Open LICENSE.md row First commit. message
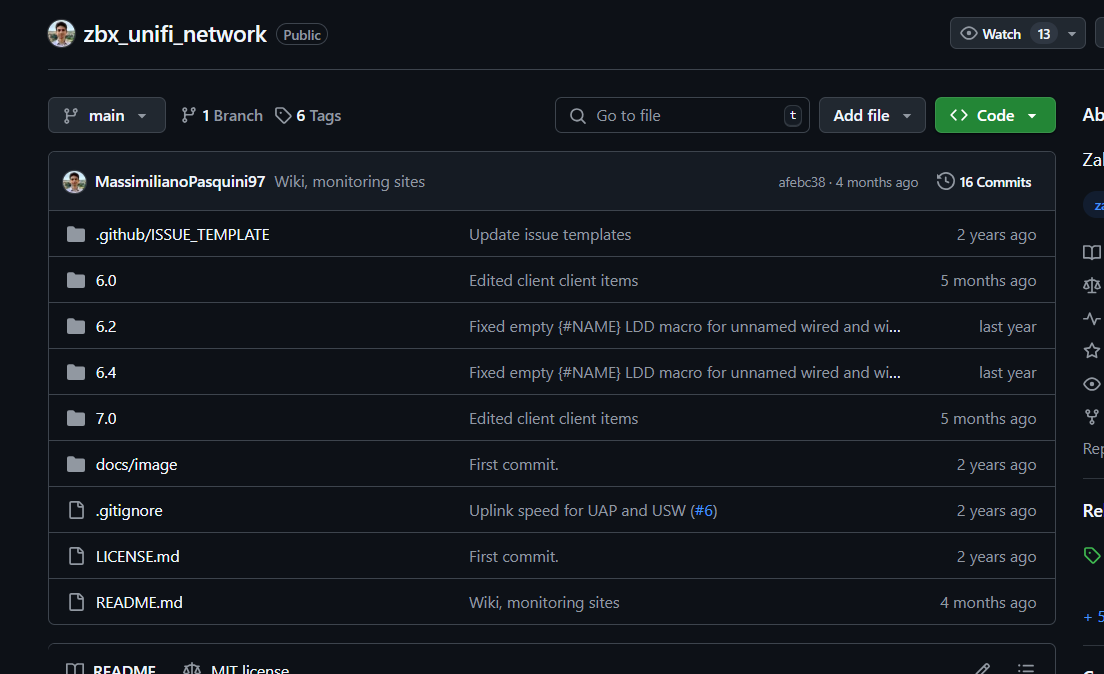Image resolution: width=1104 pixels, height=674 pixels. coord(514,556)
